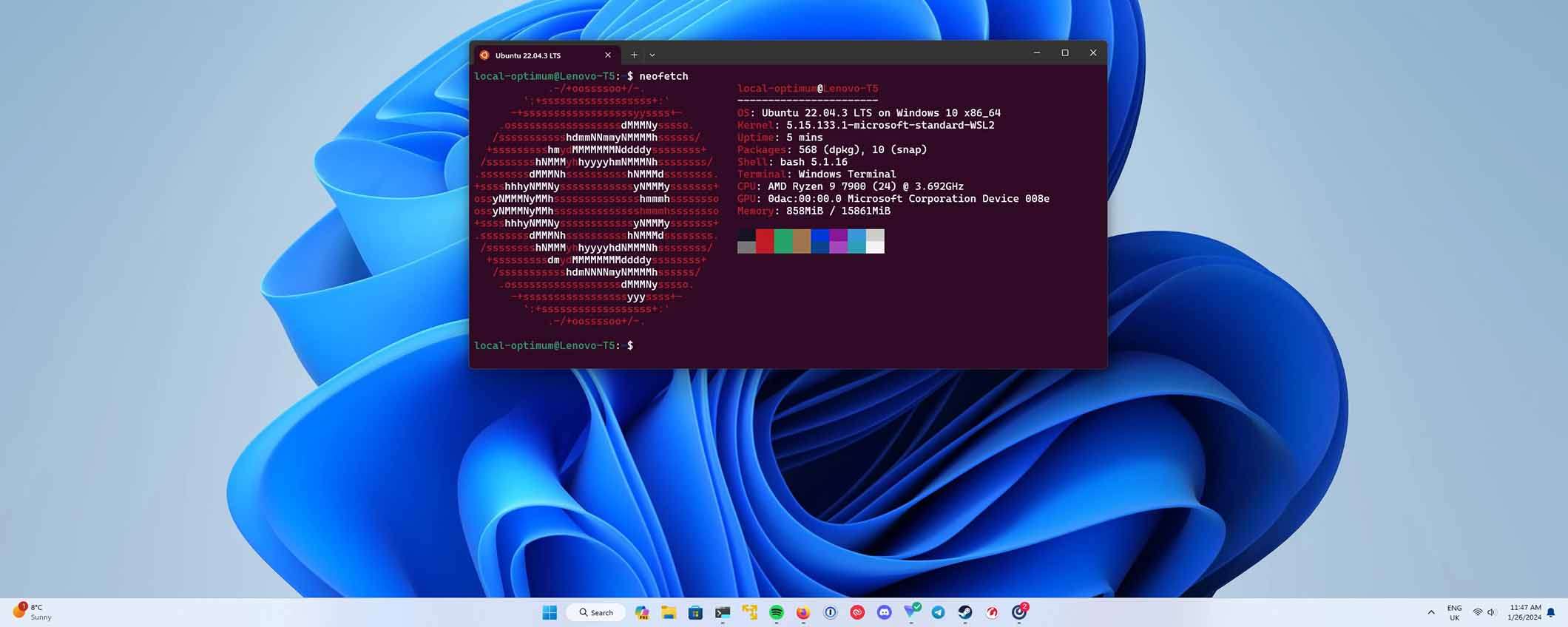Click the 'Uptime: 5 mins' line
The width and height of the screenshot is (1568, 627).
click(780, 138)
